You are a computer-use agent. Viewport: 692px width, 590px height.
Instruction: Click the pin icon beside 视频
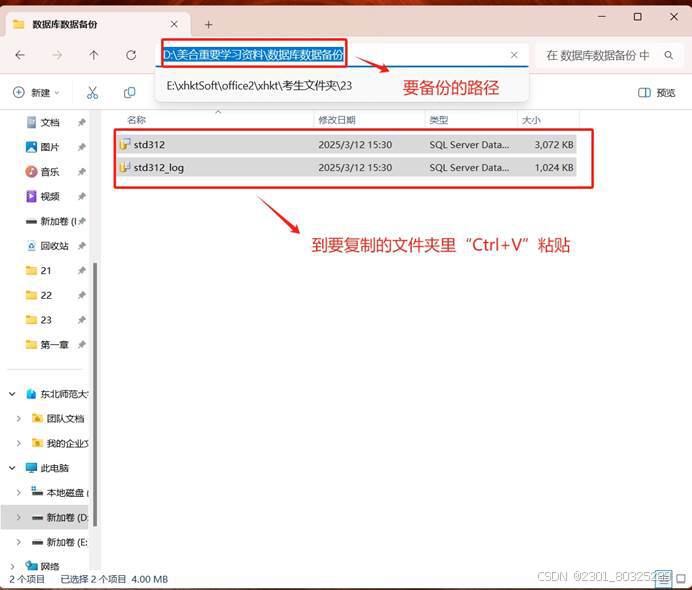[x=82, y=196]
